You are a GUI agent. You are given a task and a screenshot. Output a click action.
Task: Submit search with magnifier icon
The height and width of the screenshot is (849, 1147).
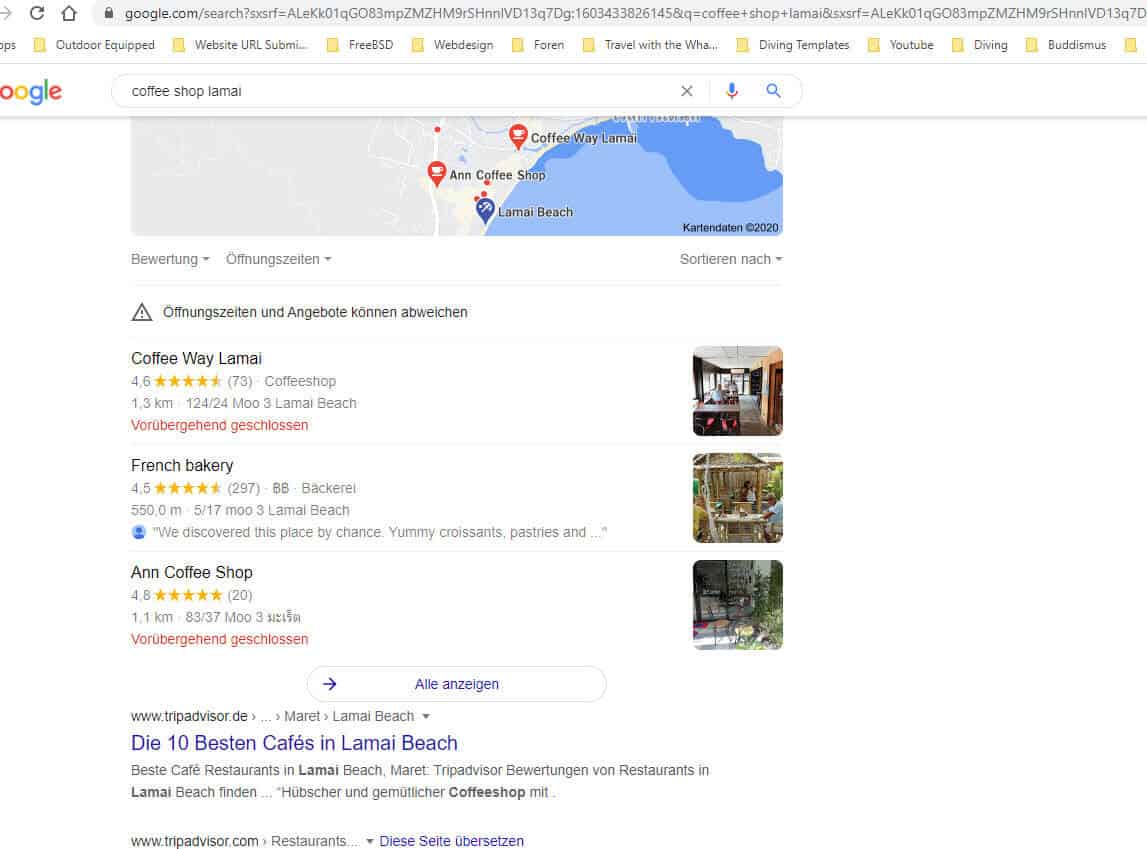(773, 91)
